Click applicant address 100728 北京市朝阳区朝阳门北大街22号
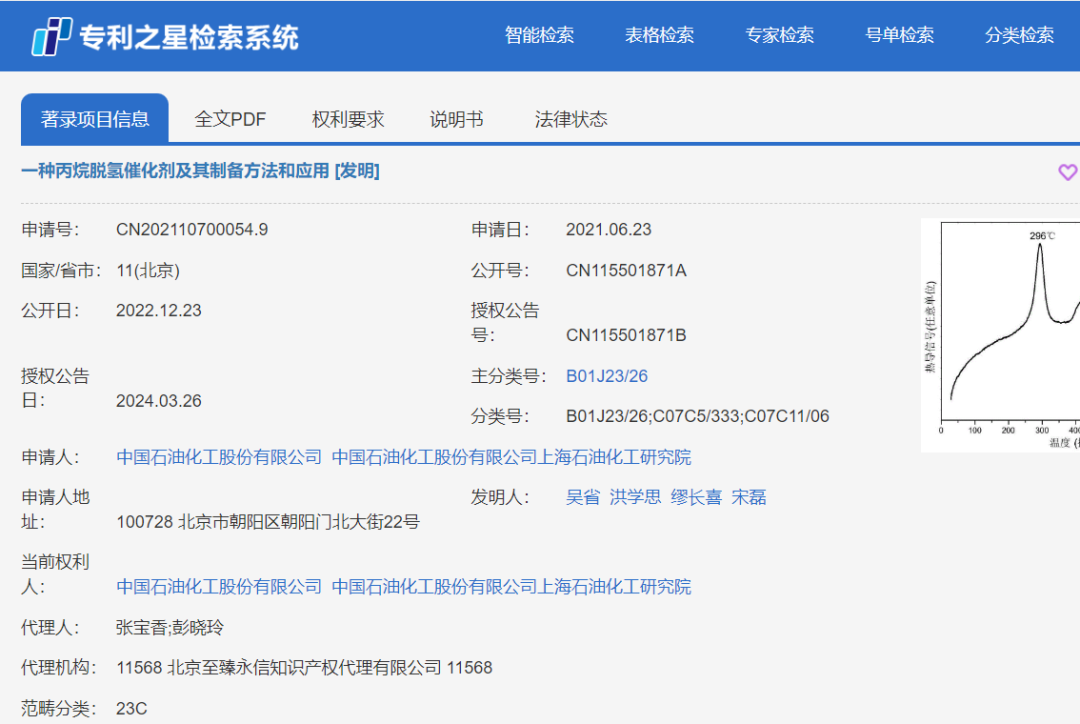Screen dimensions: 1080x724 point(268,522)
